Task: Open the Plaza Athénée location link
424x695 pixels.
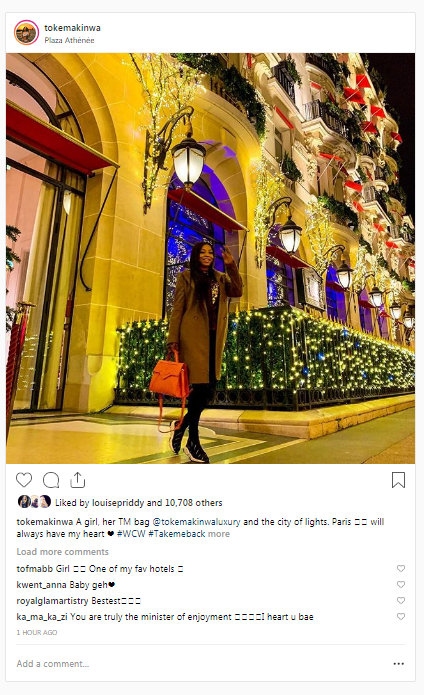Action: [x=69, y=40]
